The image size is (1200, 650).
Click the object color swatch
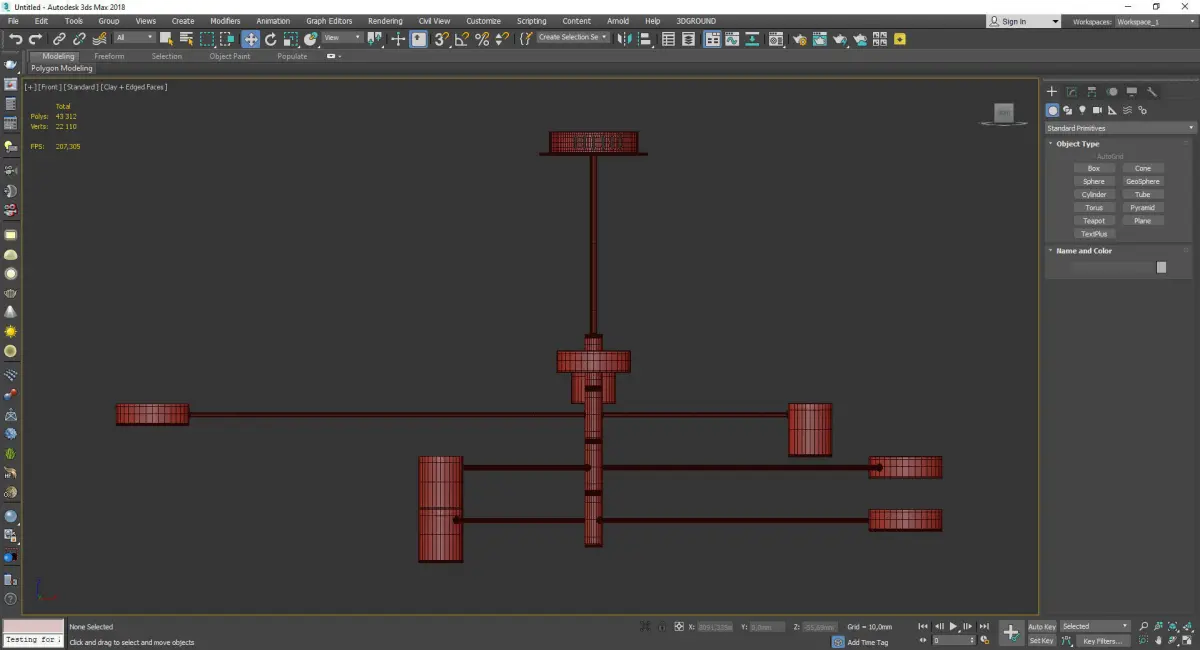tap(1161, 267)
